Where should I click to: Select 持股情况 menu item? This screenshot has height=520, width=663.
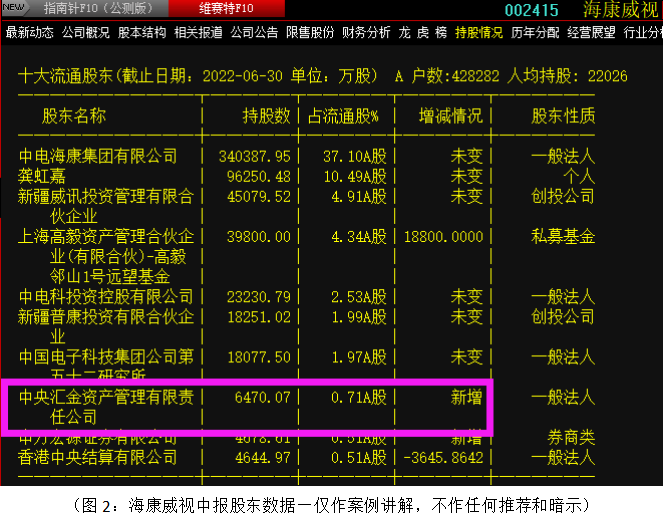coord(479,33)
